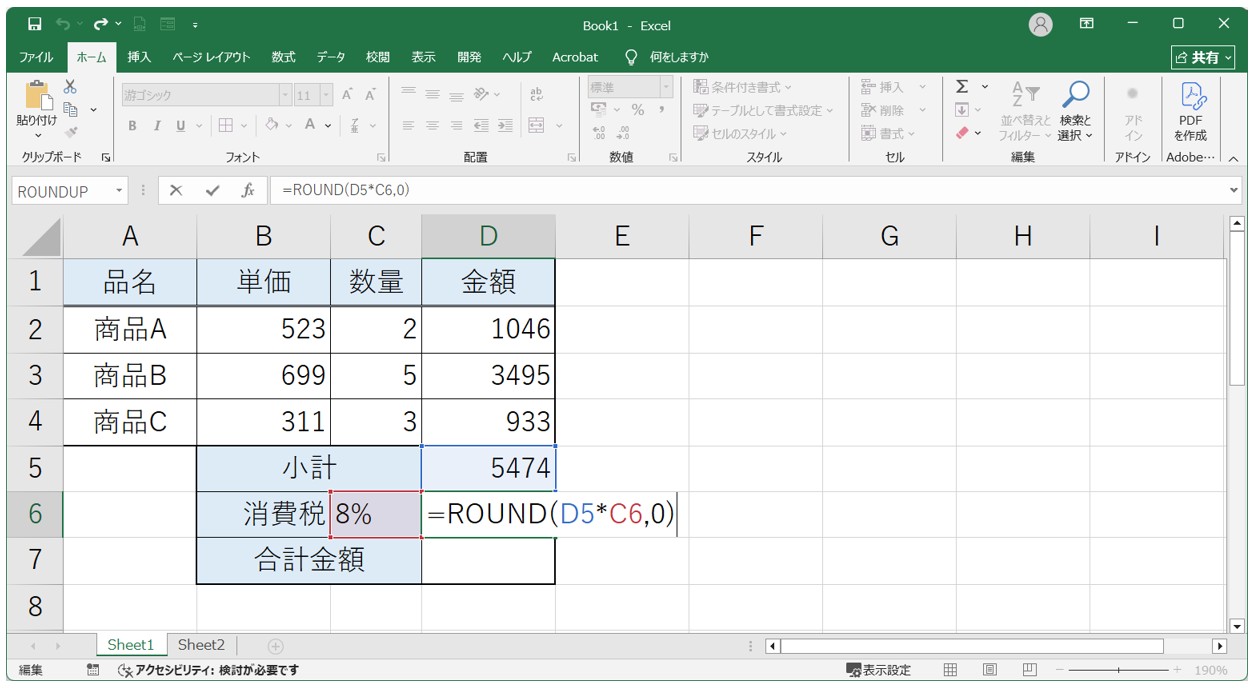1255x688 pixels.
Task: Click in the formula bar text
Action: (x=346, y=191)
